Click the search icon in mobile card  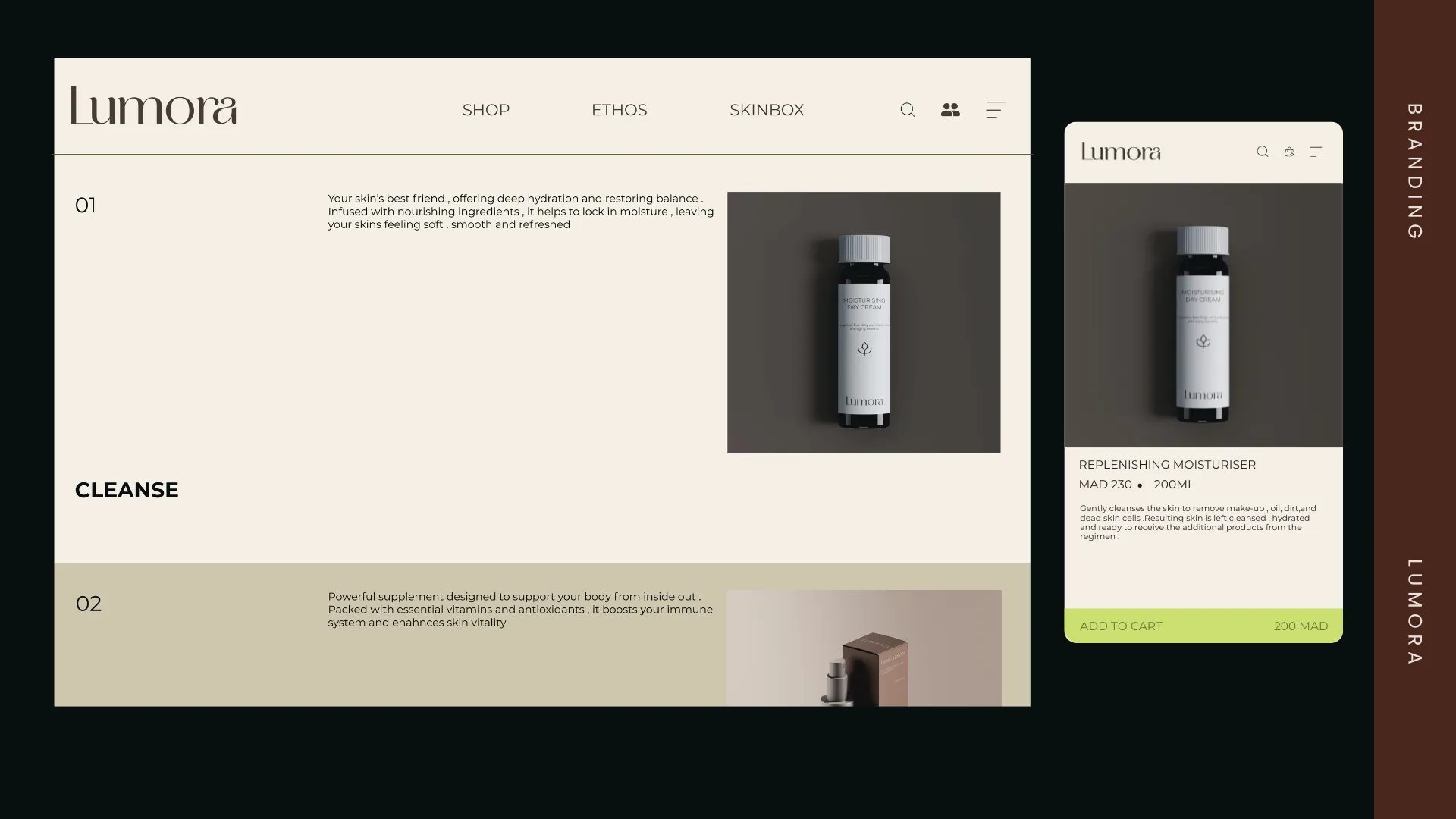[1263, 152]
